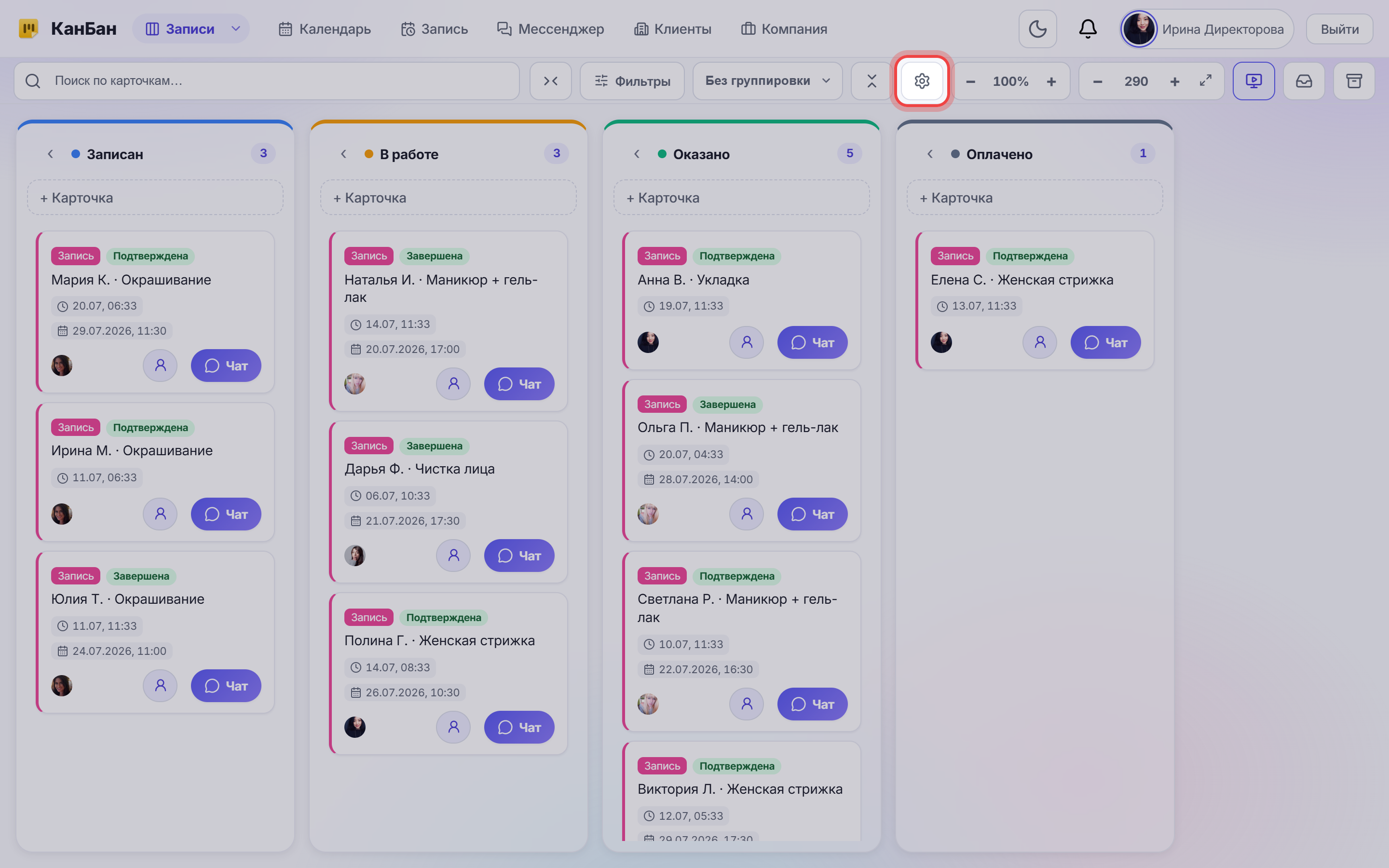1389x868 pixels.
Task: Increase zoom above 100% with plus
Action: click(1051, 81)
